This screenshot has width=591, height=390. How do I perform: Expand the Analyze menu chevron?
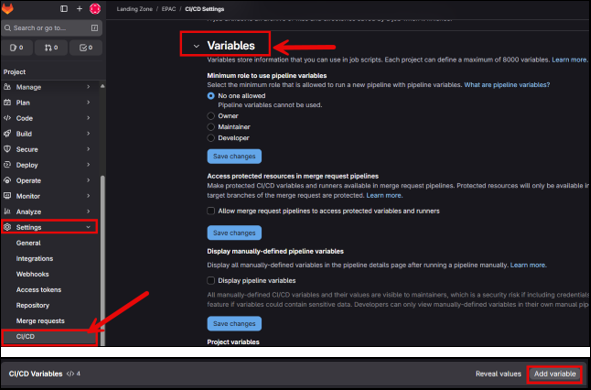88,211
